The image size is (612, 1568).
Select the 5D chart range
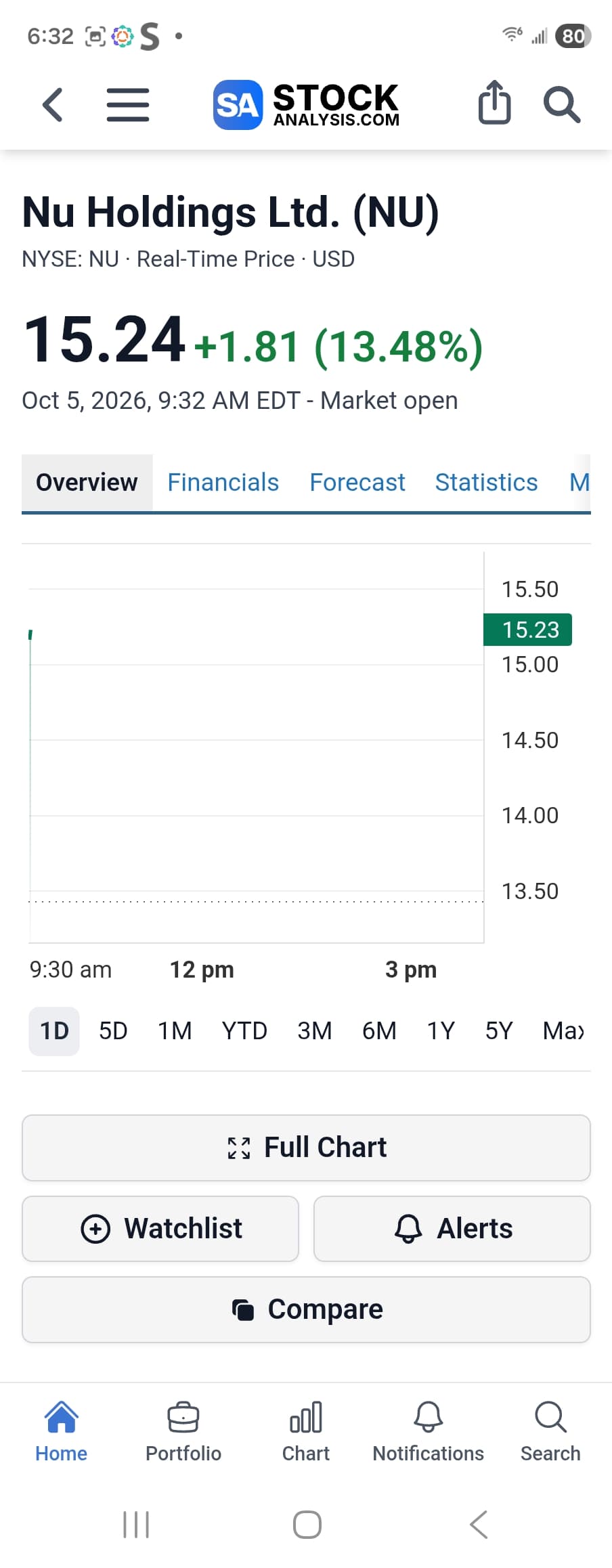pos(113,1031)
